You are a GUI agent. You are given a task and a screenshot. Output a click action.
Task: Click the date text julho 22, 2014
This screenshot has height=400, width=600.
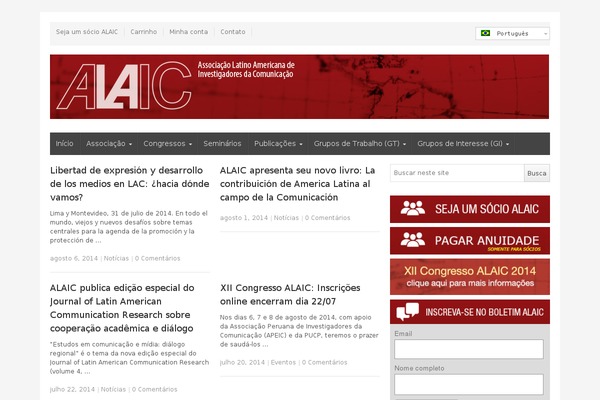(72, 389)
